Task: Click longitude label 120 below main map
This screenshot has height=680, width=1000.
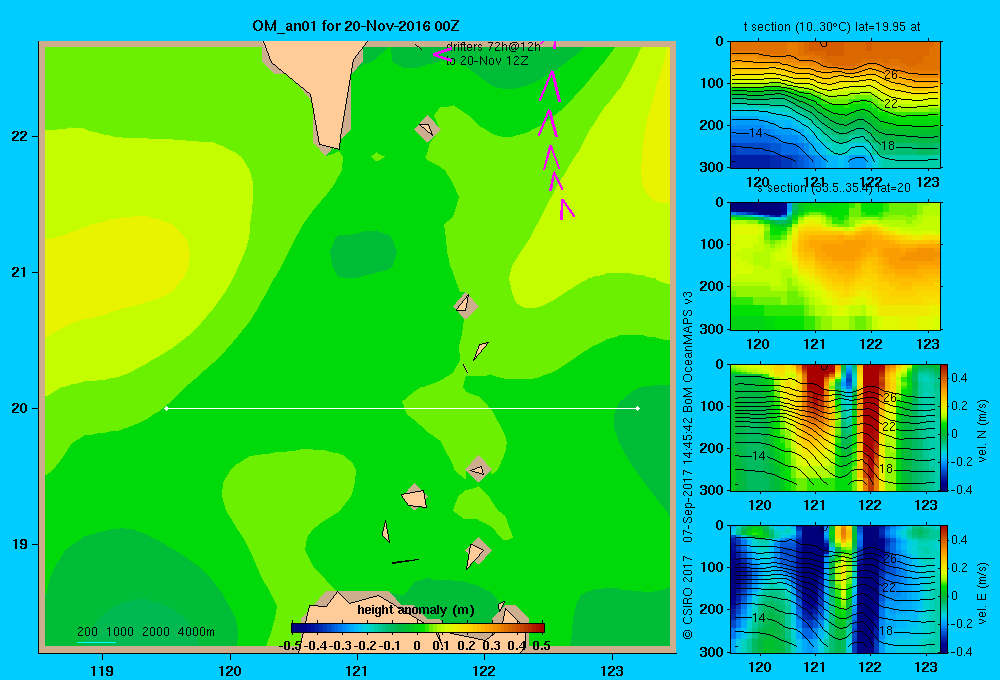Action: pyautogui.click(x=230, y=670)
